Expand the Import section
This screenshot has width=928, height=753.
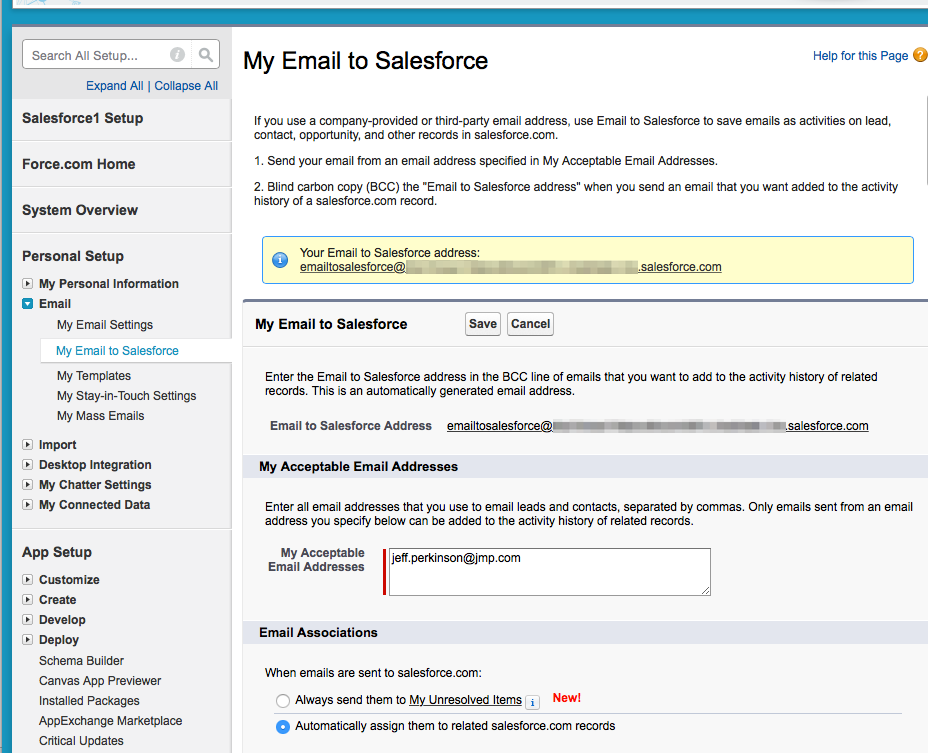tap(27, 445)
